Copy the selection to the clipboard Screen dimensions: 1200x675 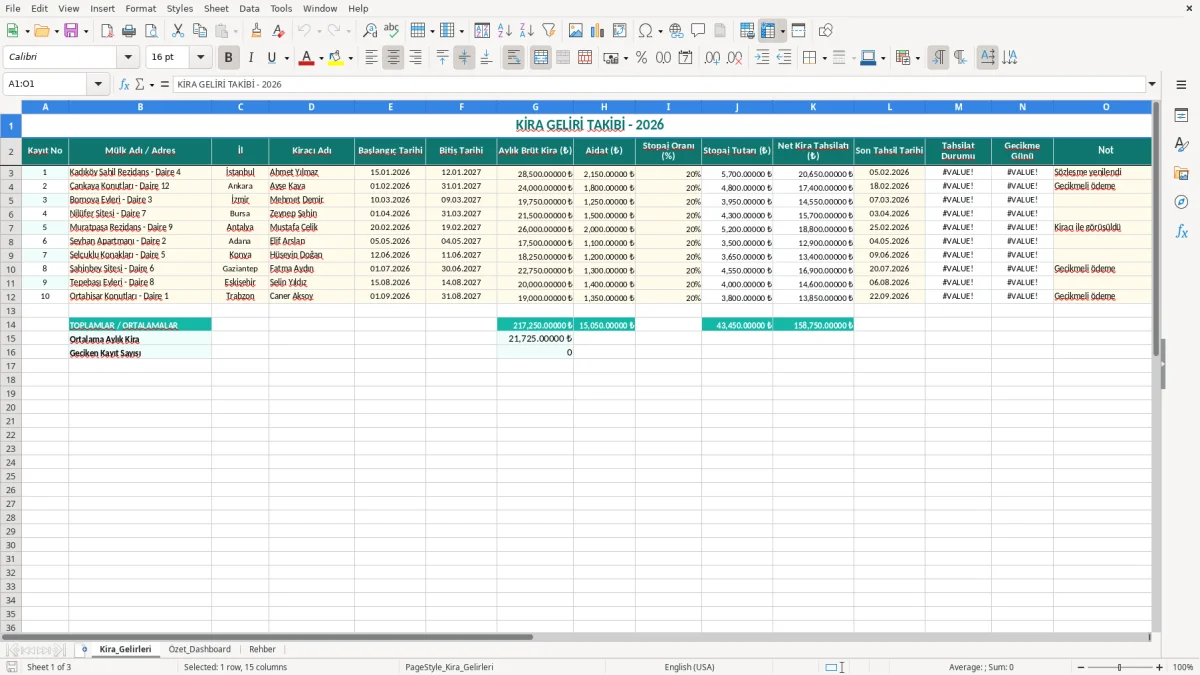click(x=200, y=31)
